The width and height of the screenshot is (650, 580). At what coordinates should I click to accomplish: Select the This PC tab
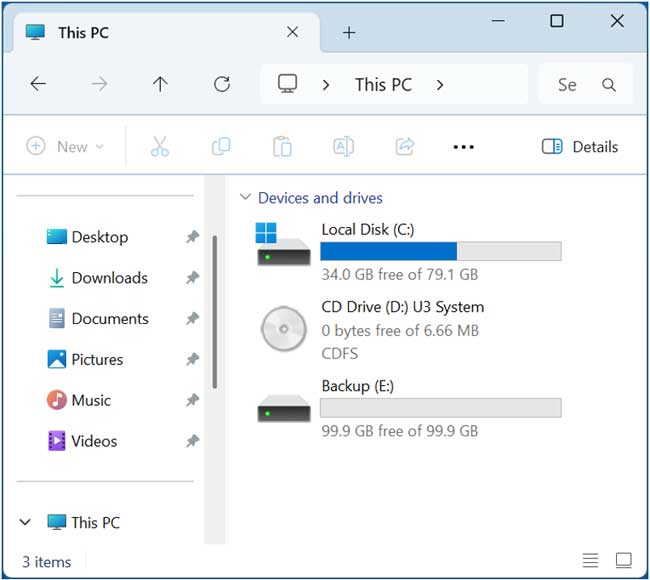[166, 32]
